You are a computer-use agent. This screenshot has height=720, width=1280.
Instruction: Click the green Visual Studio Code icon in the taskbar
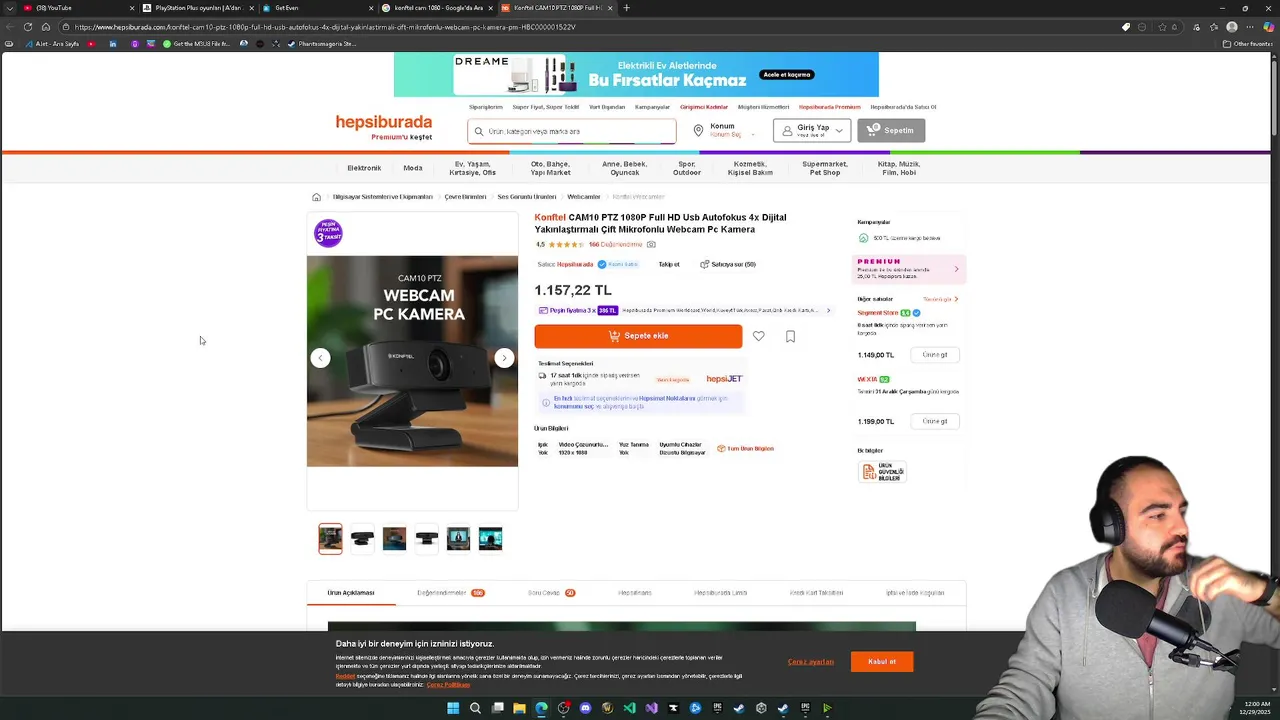629,708
